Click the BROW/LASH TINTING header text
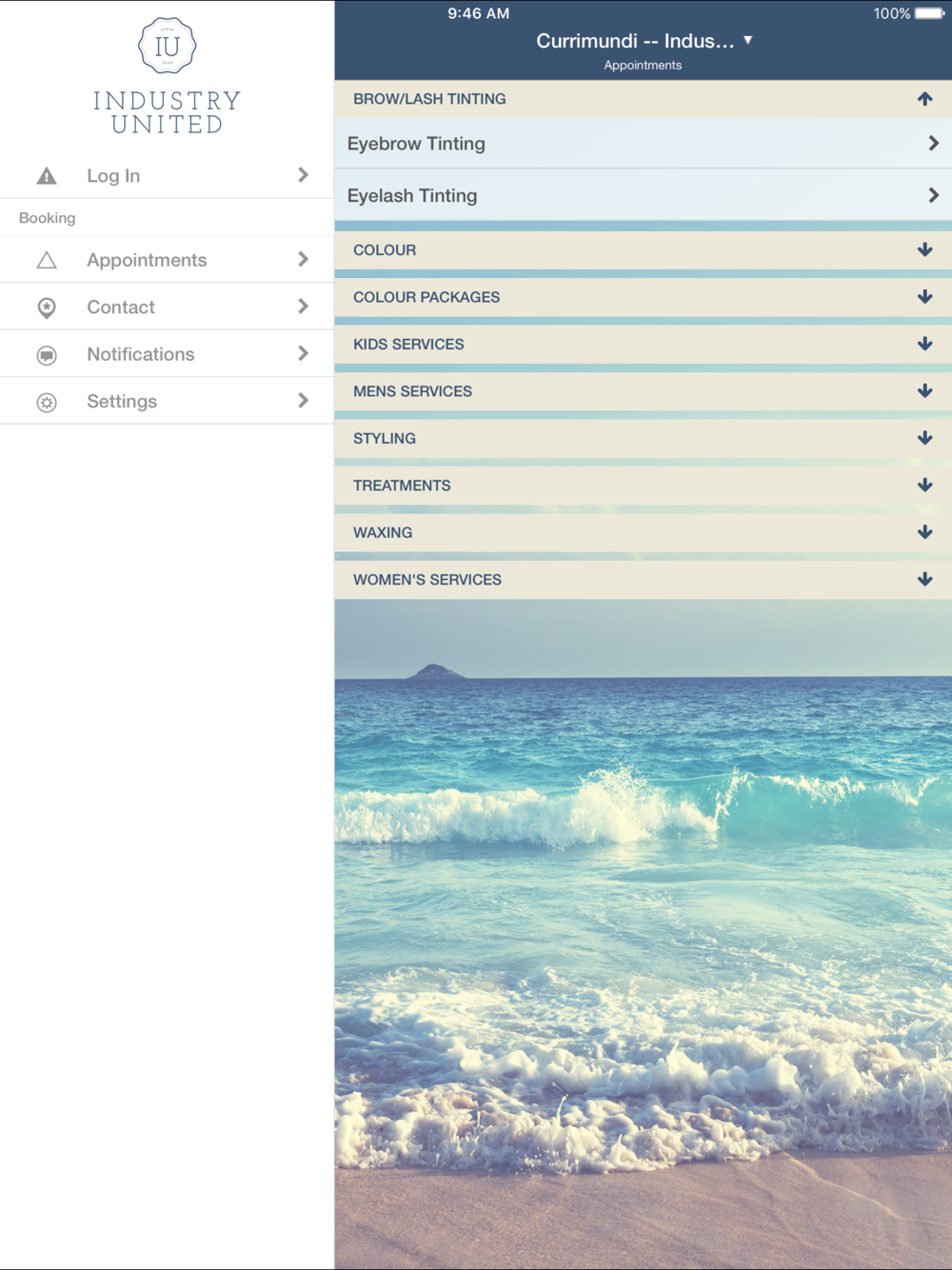952x1270 pixels. point(429,99)
